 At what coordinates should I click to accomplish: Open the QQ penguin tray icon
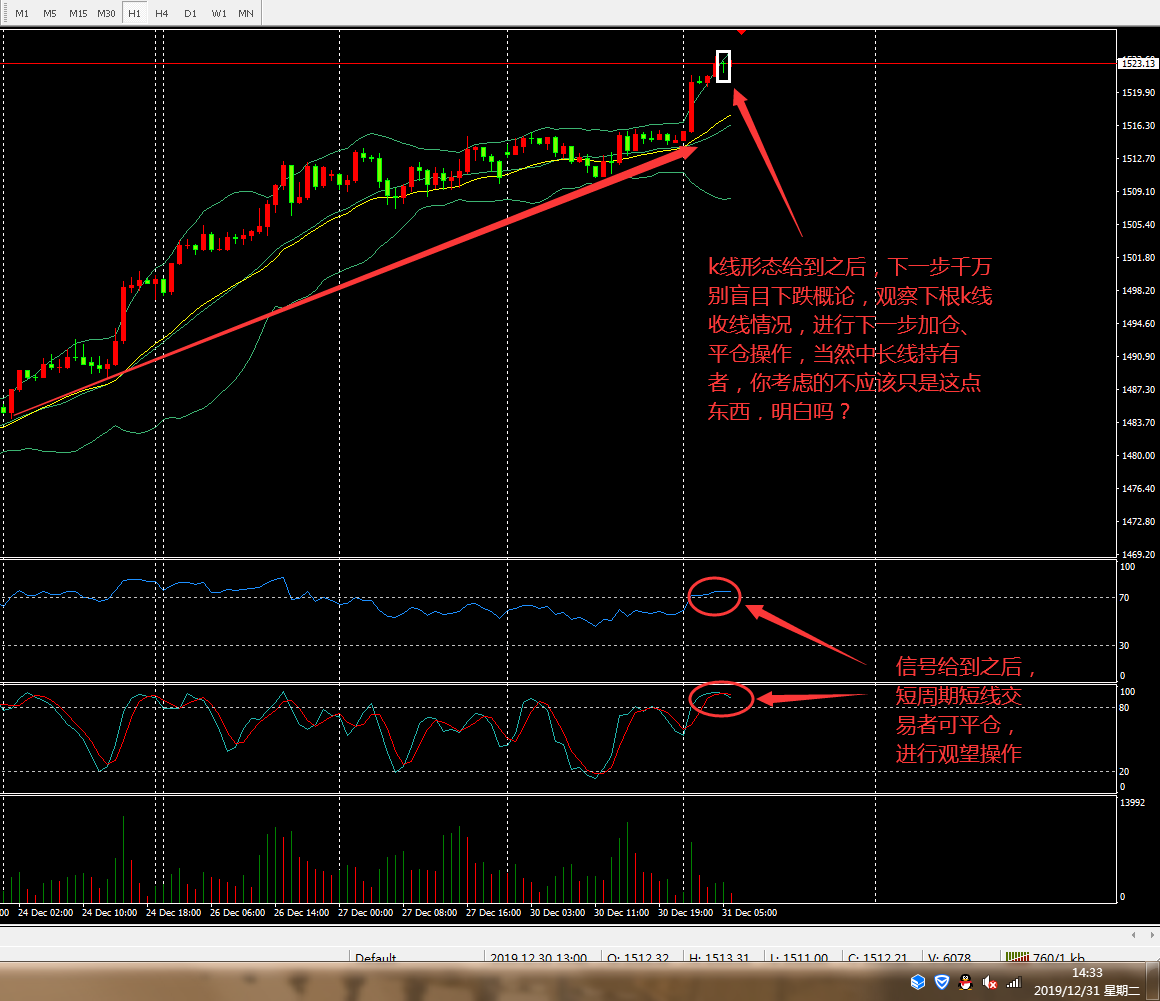965,983
